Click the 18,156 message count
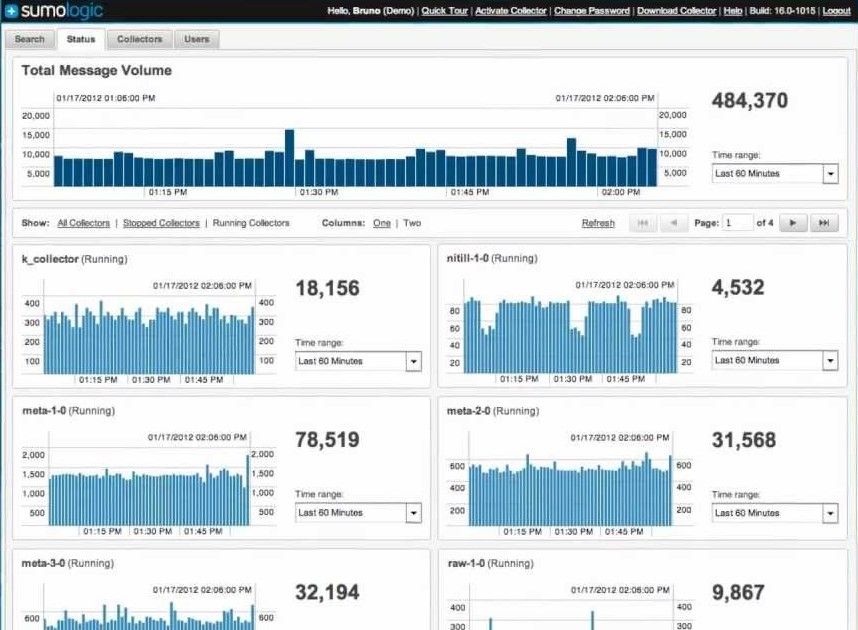The height and width of the screenshot is (630, 858). [x=327, y=288]
